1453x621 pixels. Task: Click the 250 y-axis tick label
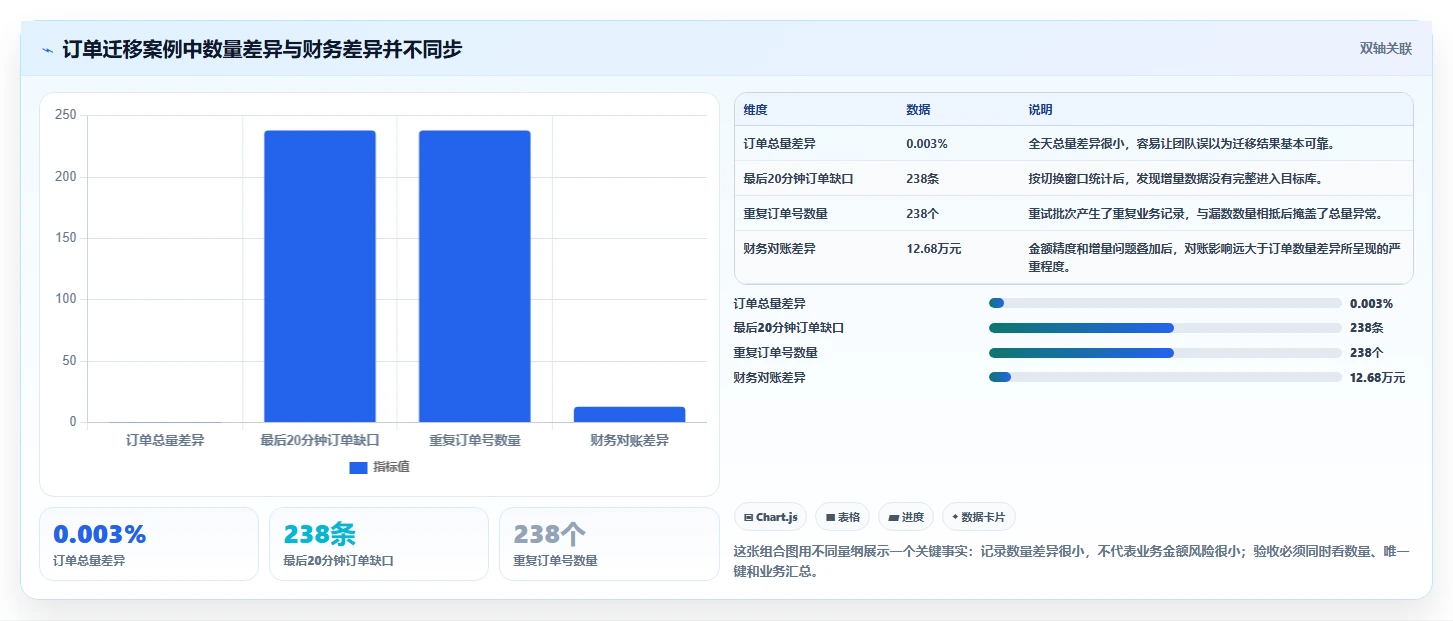(x=66, y=115)
